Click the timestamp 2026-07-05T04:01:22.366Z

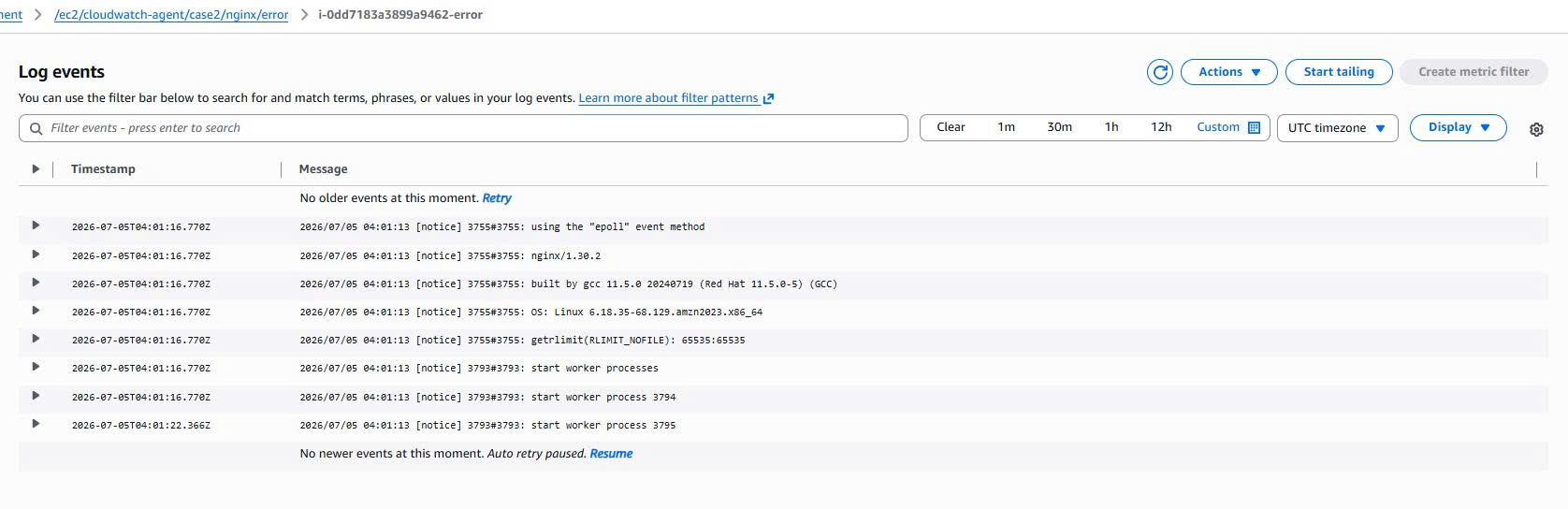(141, 426)
